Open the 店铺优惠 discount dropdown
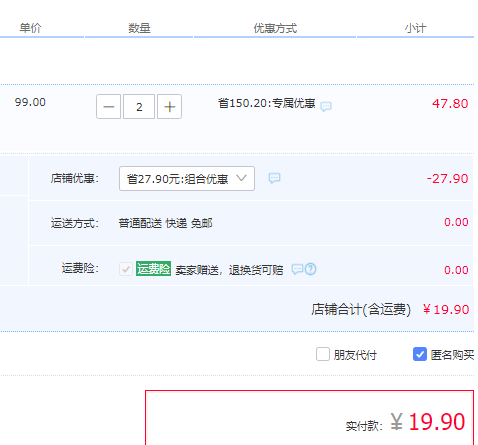Screen dimensions: 478x445 pyautogui.click(x=187, y=179)
